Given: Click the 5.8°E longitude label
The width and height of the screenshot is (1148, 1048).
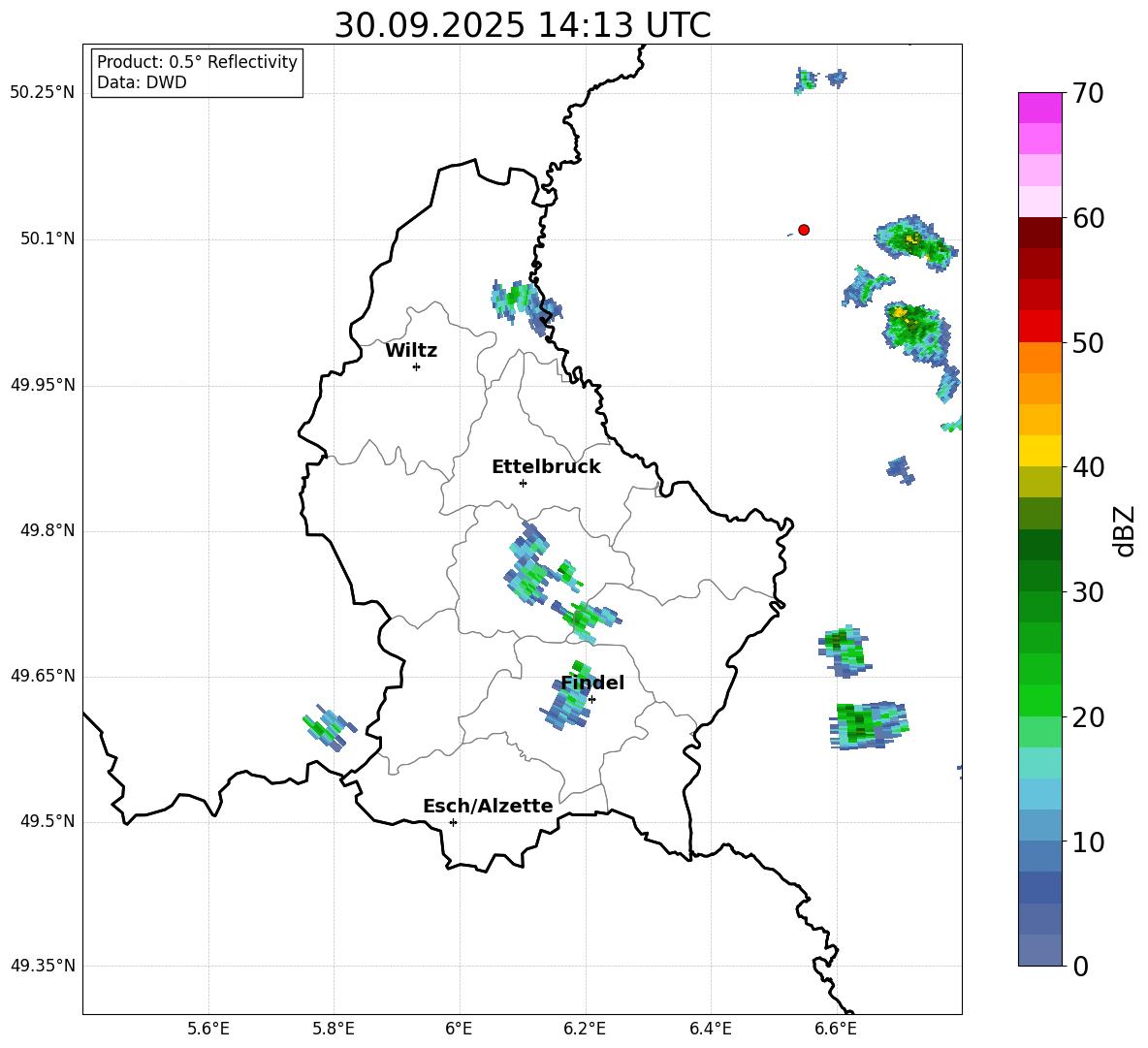Looking at the screenshot, I should point(334,1029).
